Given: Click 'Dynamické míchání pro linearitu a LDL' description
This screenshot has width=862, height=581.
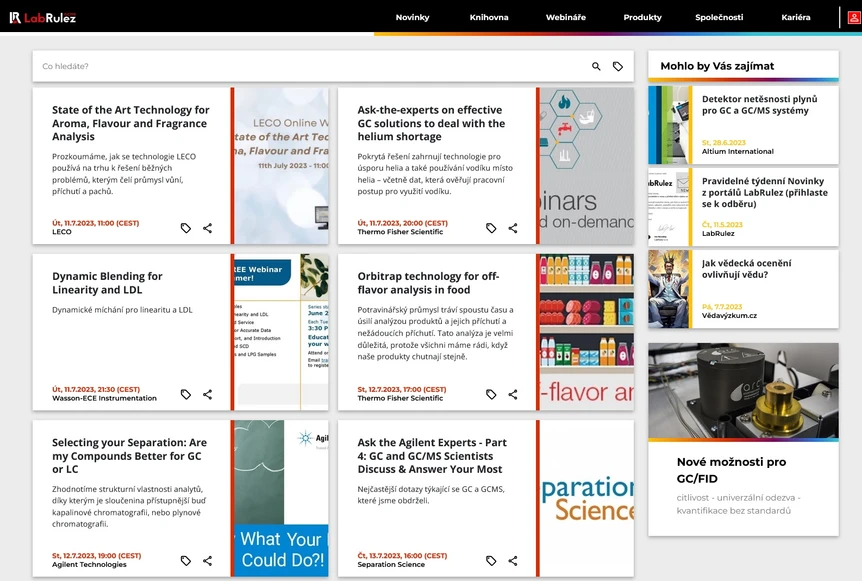Looking at the screenshot, I should point(122,310).
